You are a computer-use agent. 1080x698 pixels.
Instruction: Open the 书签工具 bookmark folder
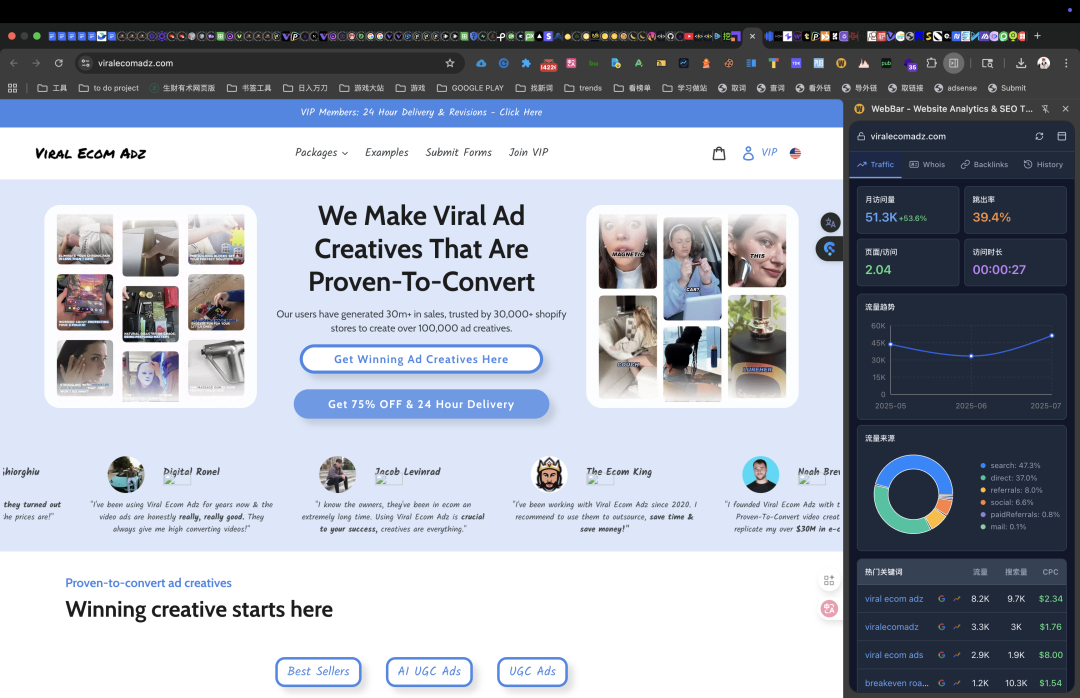point(249,88)
